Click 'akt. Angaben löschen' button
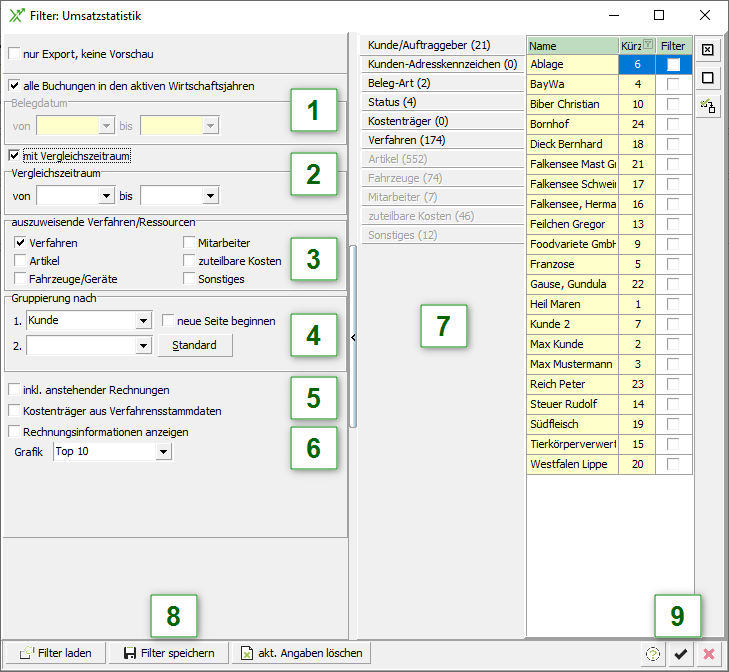The image size is (729, 672). (x=302, y=653)
